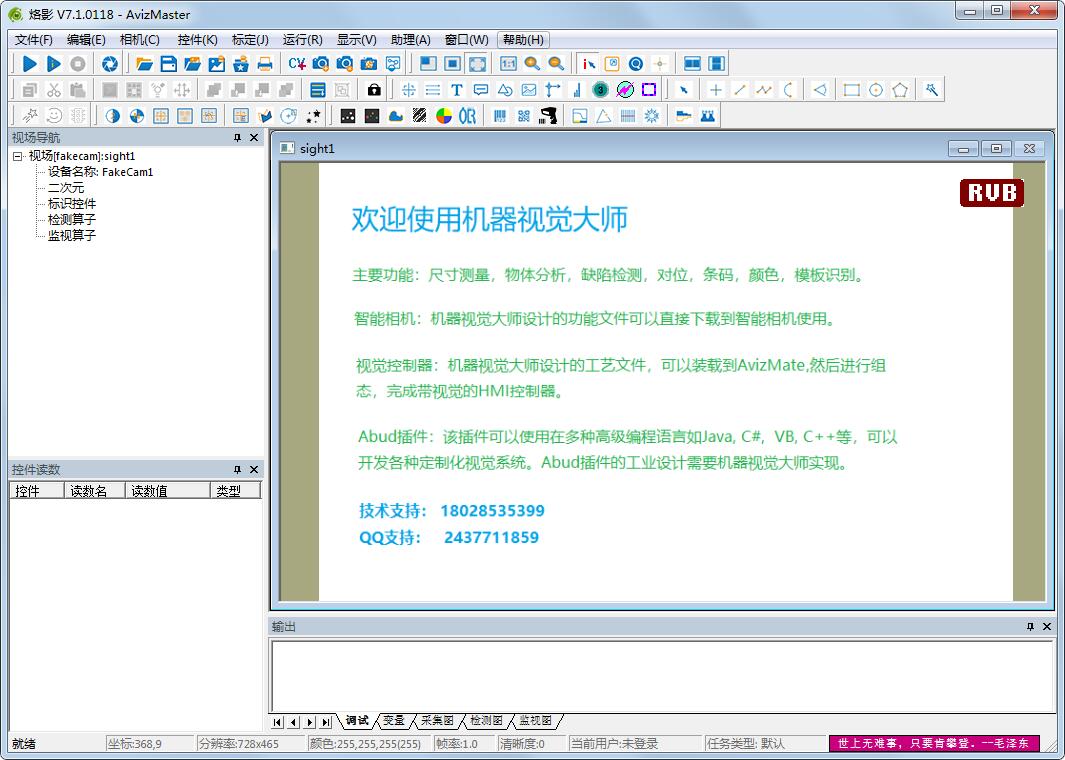Viewport: 1065px width, 760px height.
Task: Select the QR code tool icon
Action: (x=524, y=116)
